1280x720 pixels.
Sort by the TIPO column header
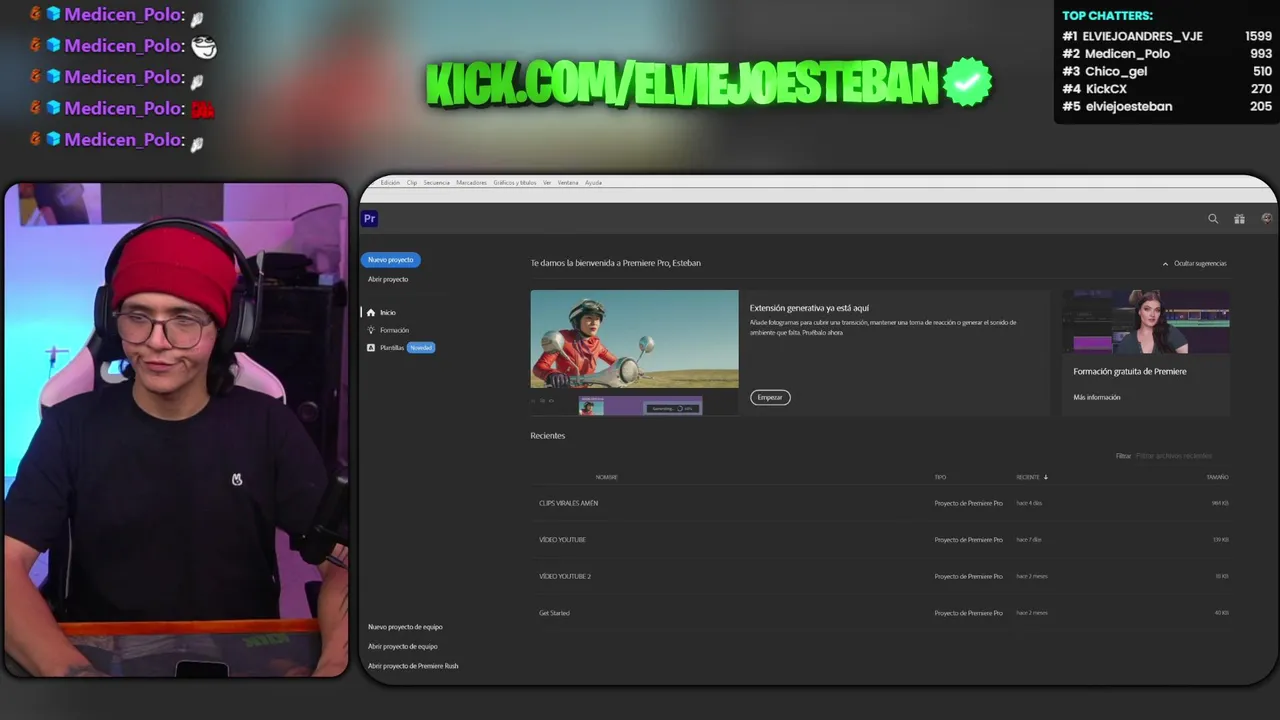pos(940,478)
